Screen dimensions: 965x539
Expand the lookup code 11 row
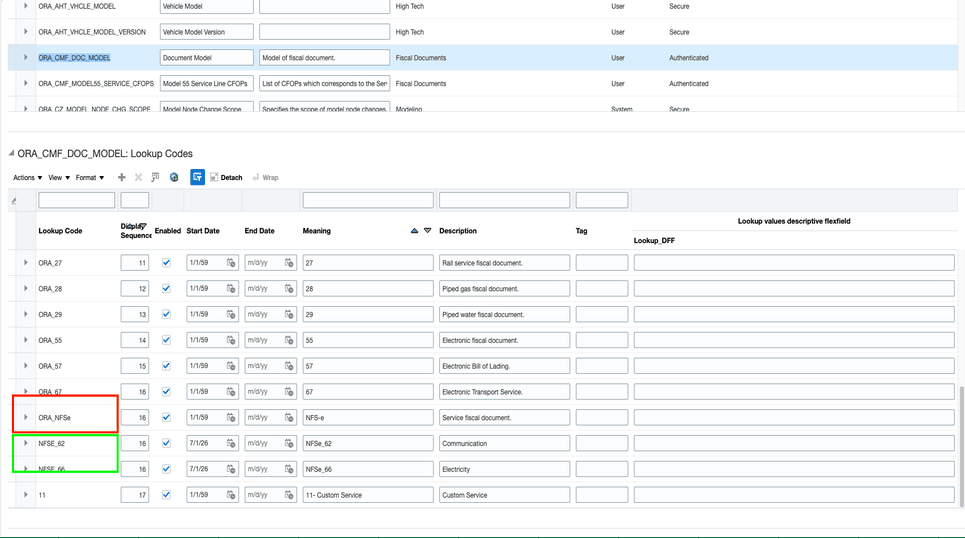coord(25,495)
